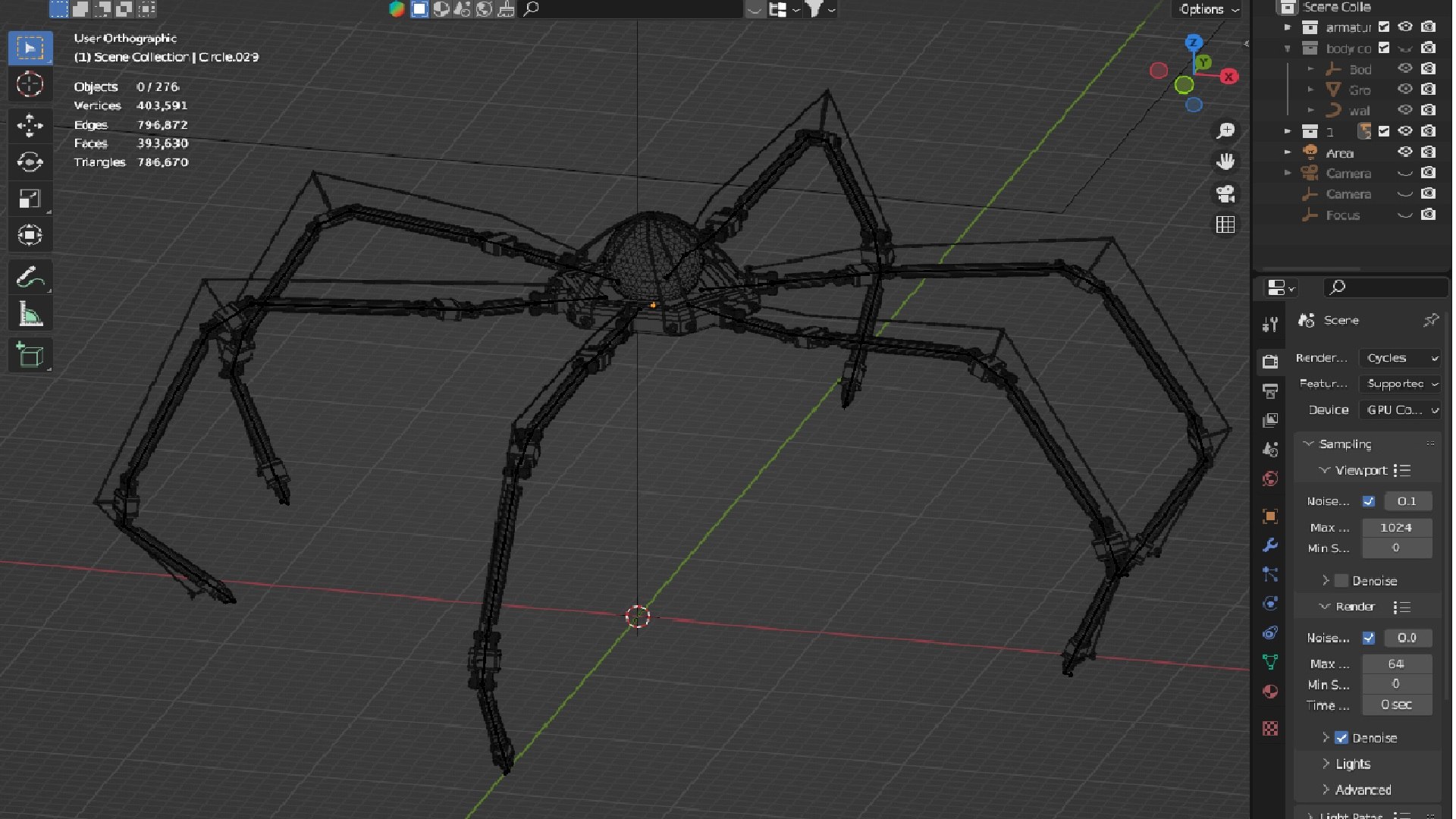Screen dimensions: 1456x819
Task: Select the Select Box tool
Action: (30, 49)
